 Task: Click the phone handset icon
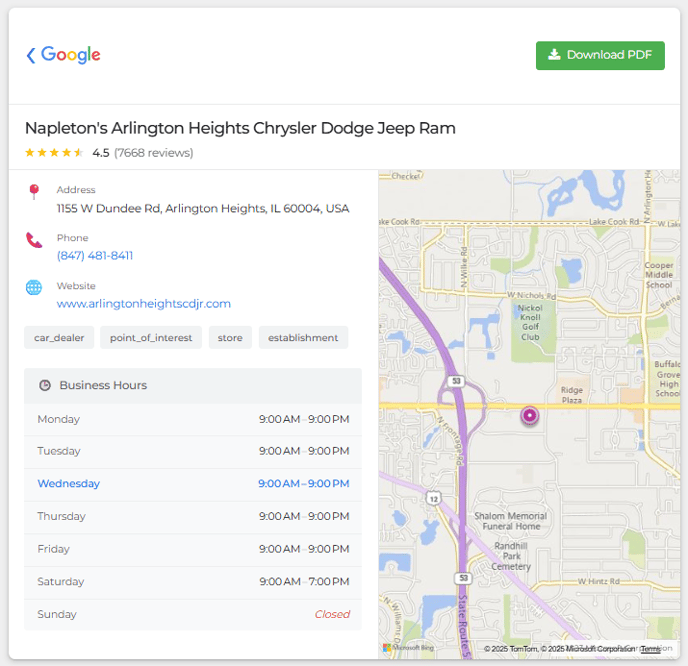click(x=34, y=240)
